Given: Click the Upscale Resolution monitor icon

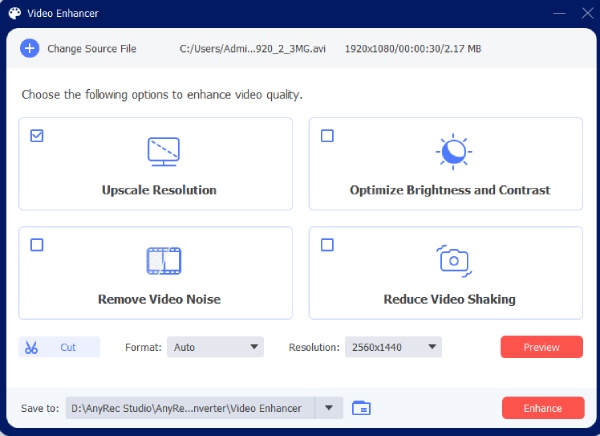Looking at the screenshot, I should tap(163, 152).
